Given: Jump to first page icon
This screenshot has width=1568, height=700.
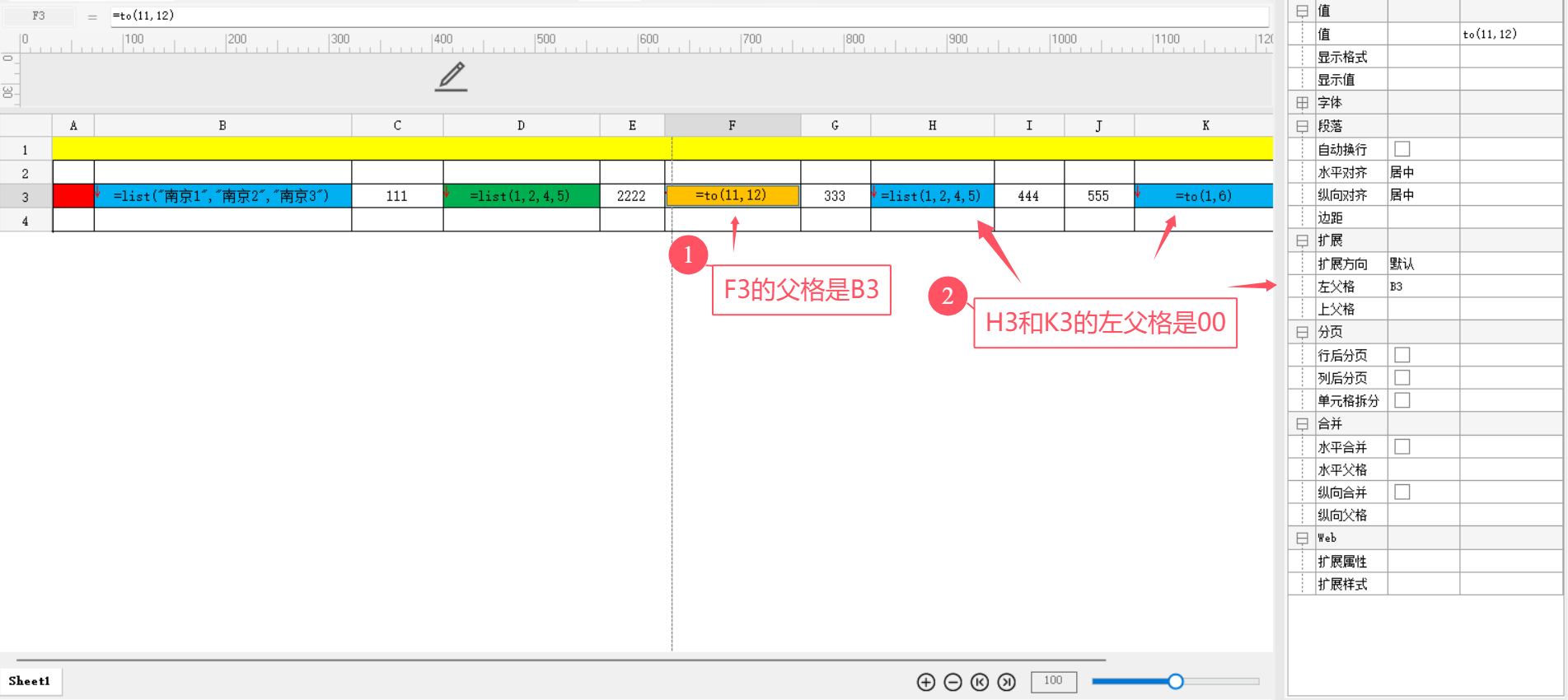Looking at the screenshot, I should click(980, 682).
